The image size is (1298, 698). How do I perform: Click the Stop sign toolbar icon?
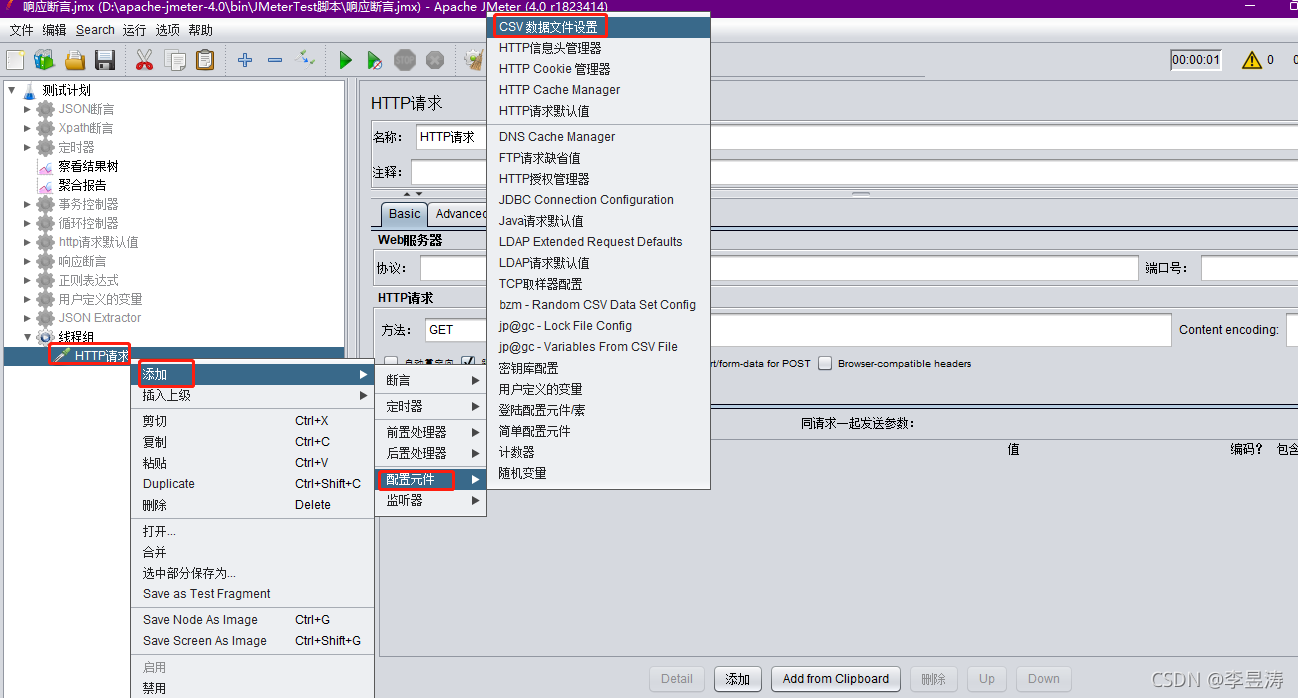pyautogui.click(x=405, y=60)
